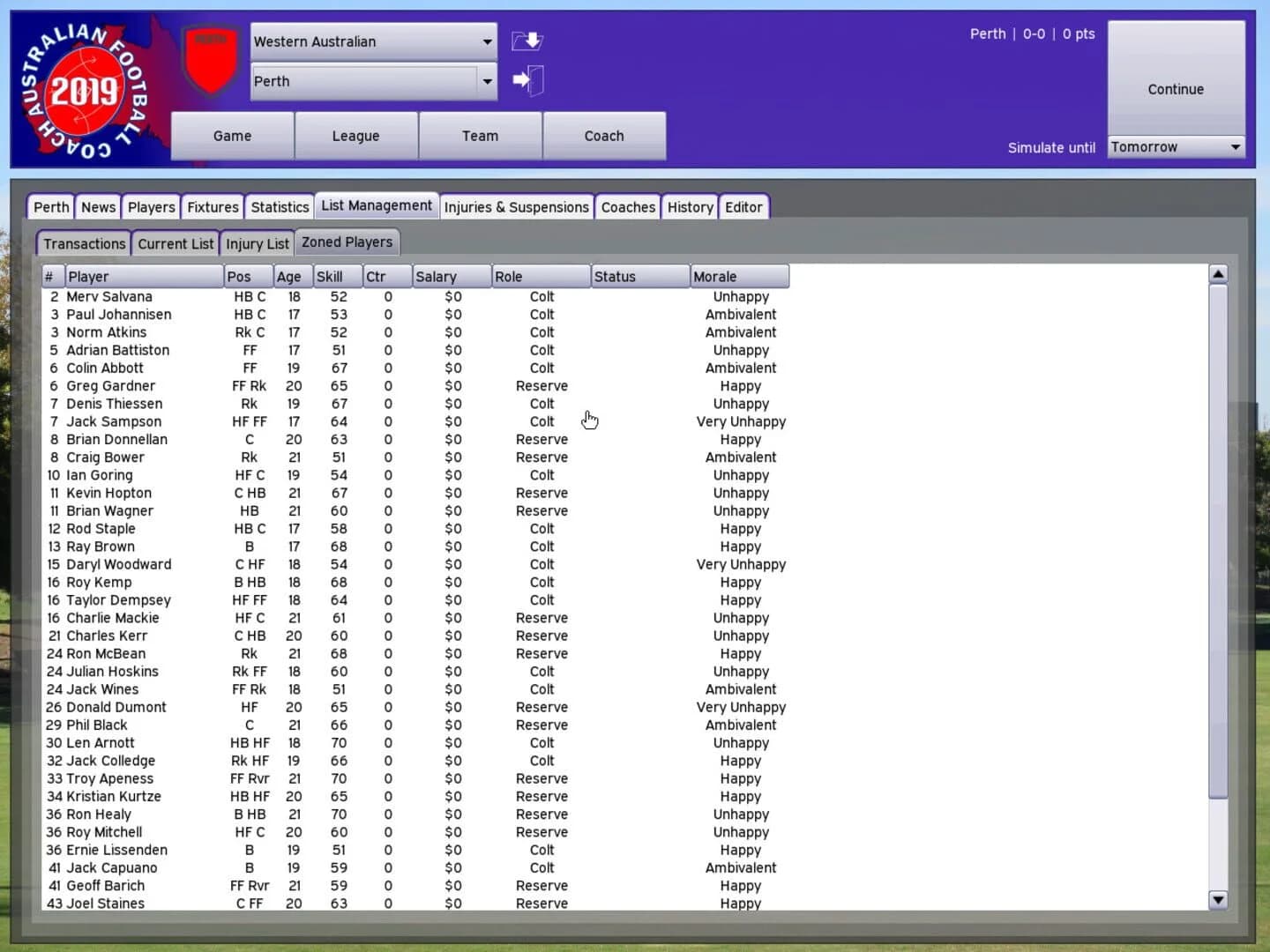
Task: Open the Injury List tab
Action: (x=257, y=243)
